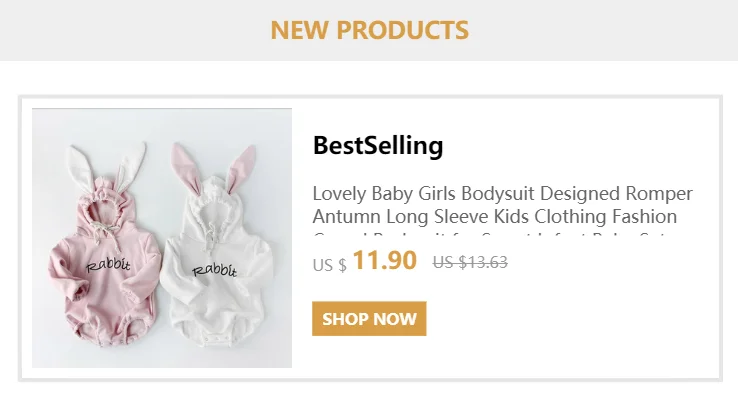Click the BestSelling product title
Viewport: 738px width, 402px height.
point(378,146)
